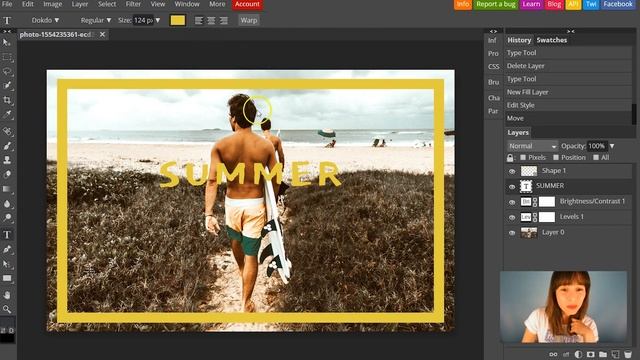Open the Learn link
640x360 pixels.
[531, 4]
